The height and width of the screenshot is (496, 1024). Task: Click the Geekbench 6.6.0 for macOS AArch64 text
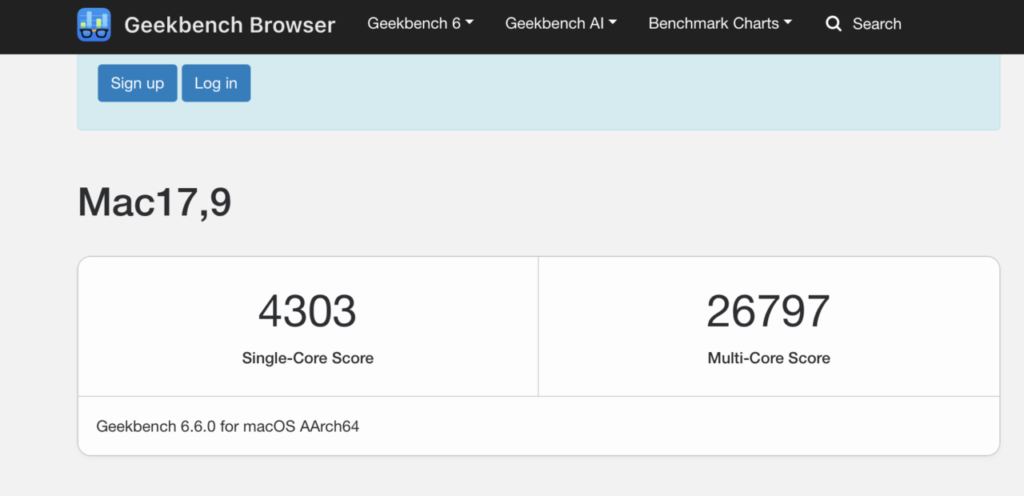[x=228, y=426]
